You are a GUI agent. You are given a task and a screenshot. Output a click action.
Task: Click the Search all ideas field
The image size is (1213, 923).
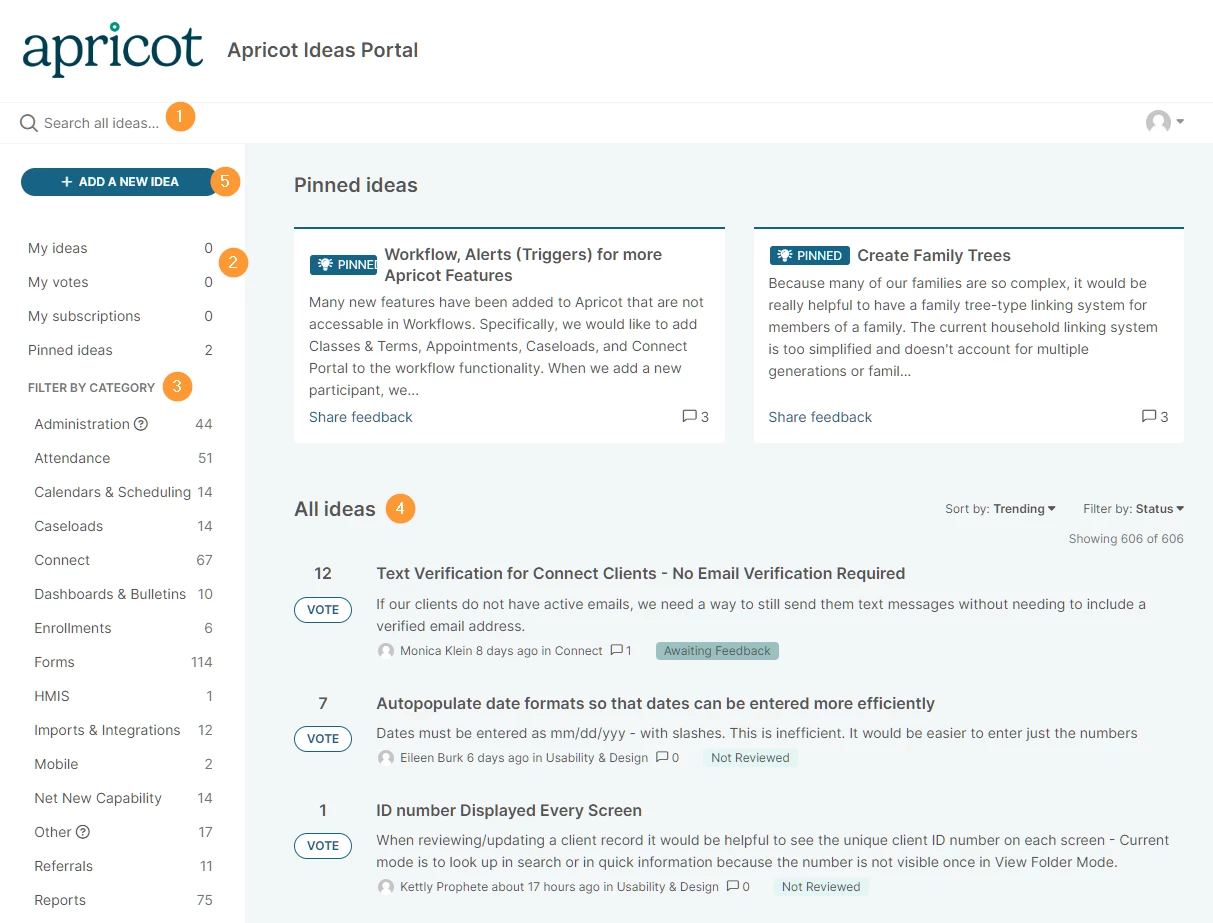(101, 123)
